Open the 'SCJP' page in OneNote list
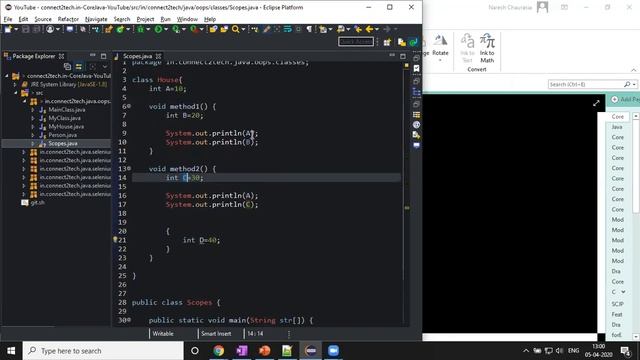Screen dimensions: 640x360 tap(617, 304)
